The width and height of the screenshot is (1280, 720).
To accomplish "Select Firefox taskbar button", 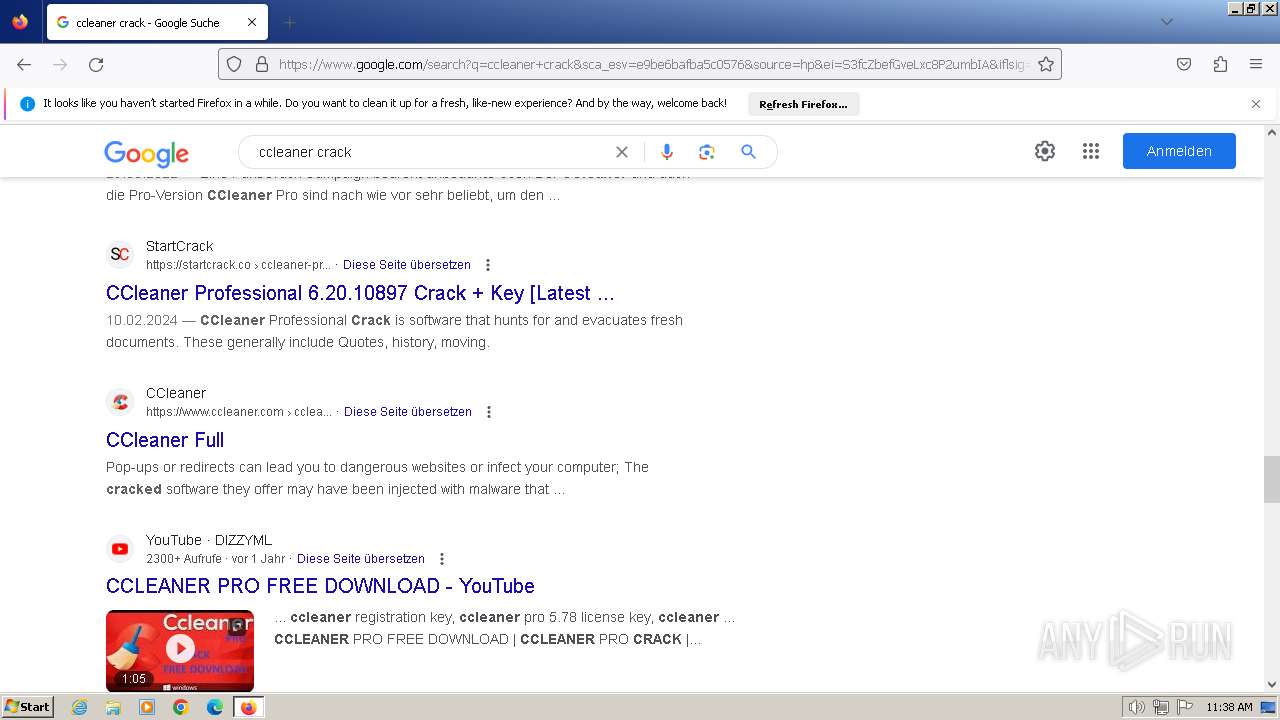I will point(248,707).
